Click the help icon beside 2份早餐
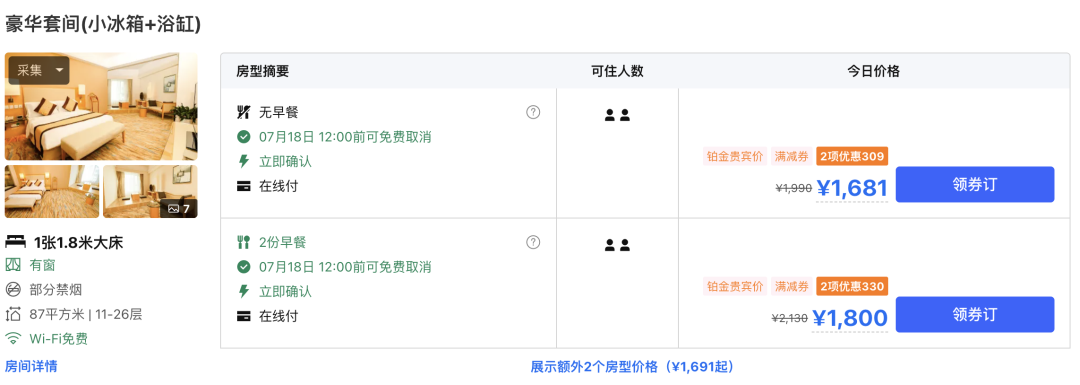 coord(532,242)
